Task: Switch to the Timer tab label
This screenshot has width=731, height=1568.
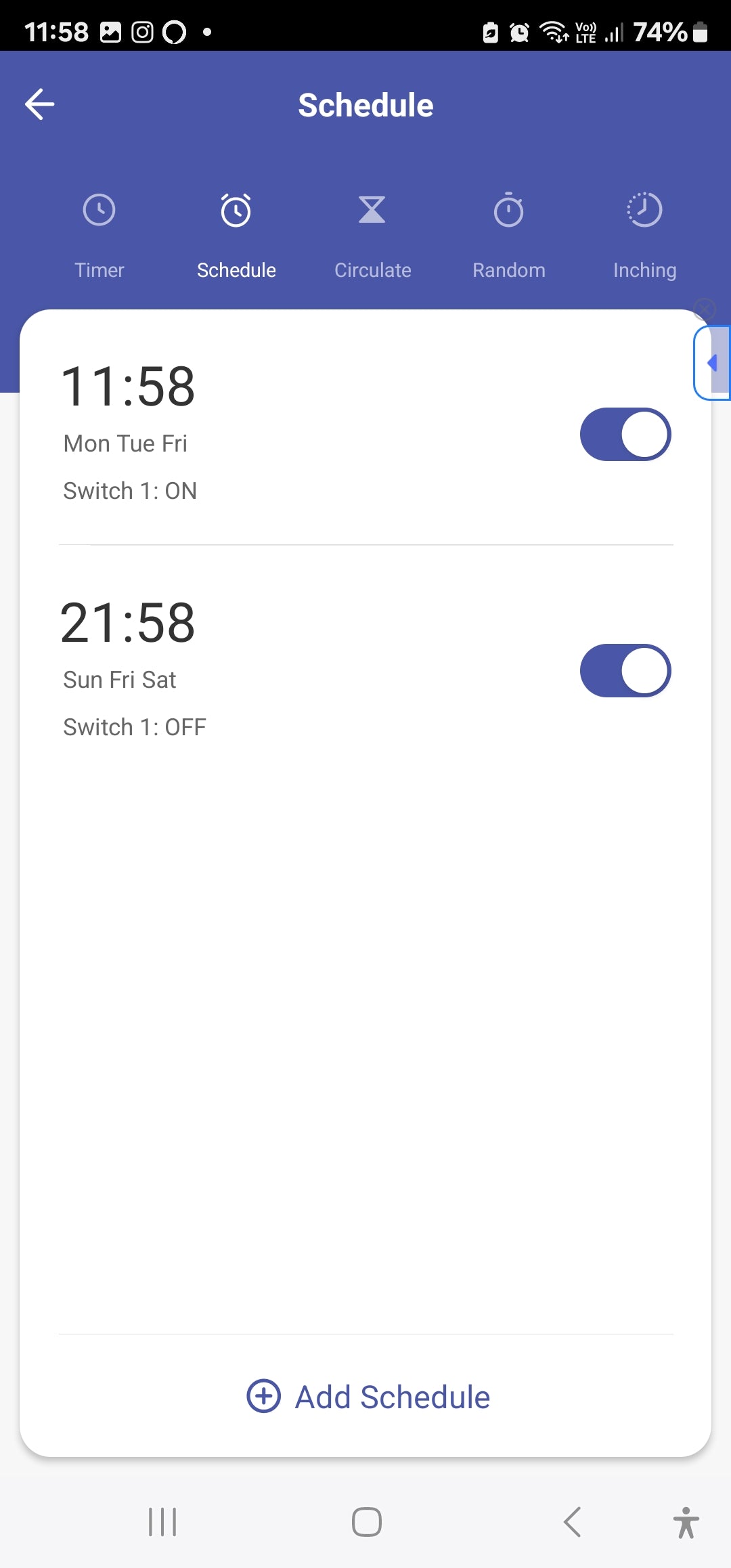Action: [x=99, y=270]
